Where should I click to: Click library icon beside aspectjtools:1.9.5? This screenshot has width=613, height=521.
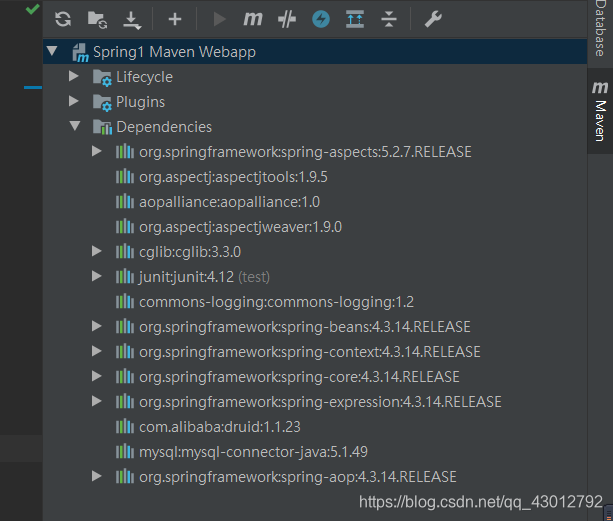[x=125, y=176]
